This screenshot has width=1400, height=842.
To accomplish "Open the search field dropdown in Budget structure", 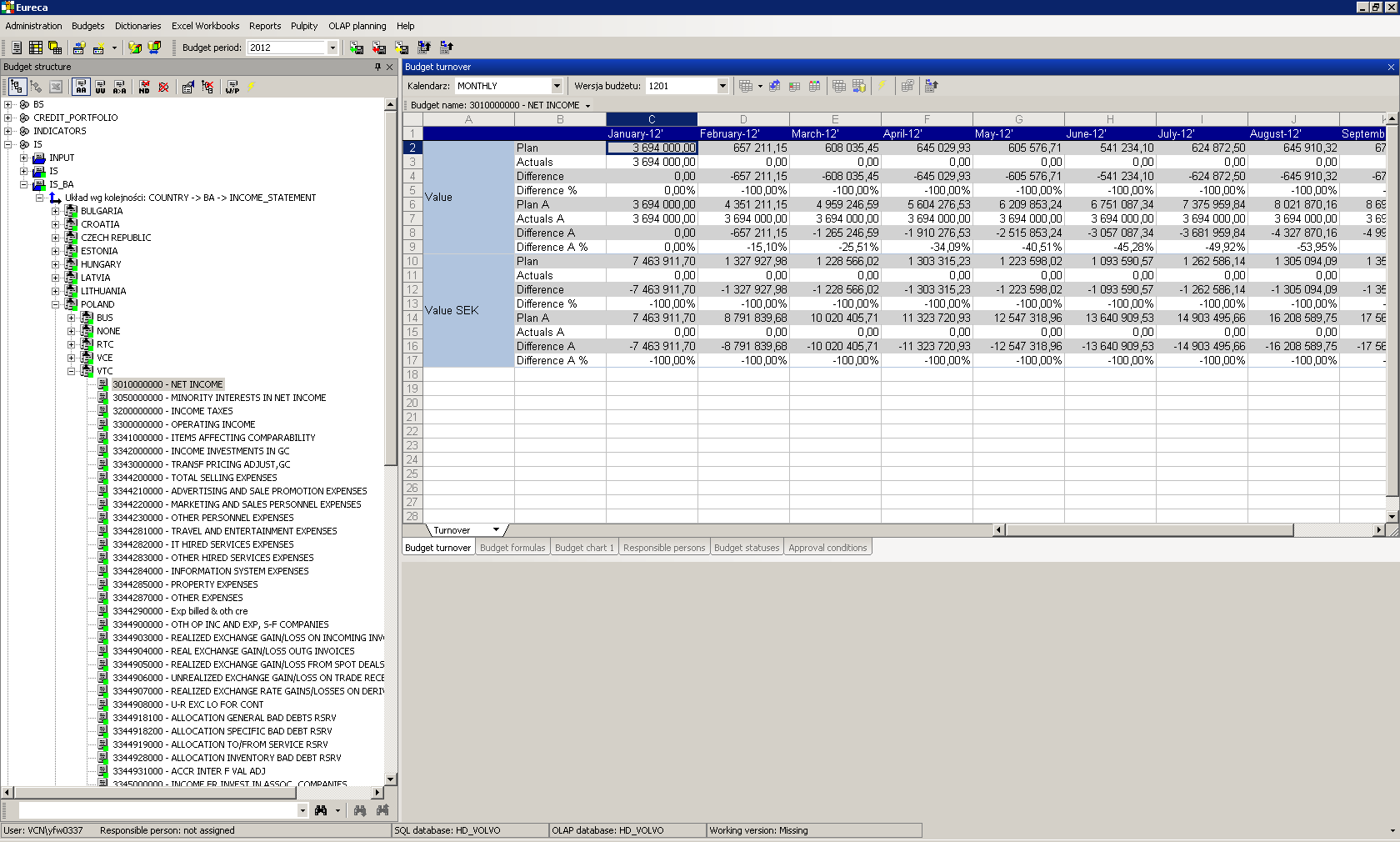I will tap(302, 810).
